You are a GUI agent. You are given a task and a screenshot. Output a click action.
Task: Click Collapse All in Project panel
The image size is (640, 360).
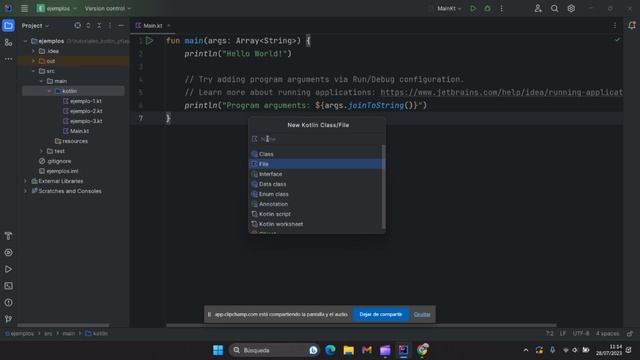[x=99, y=25]
